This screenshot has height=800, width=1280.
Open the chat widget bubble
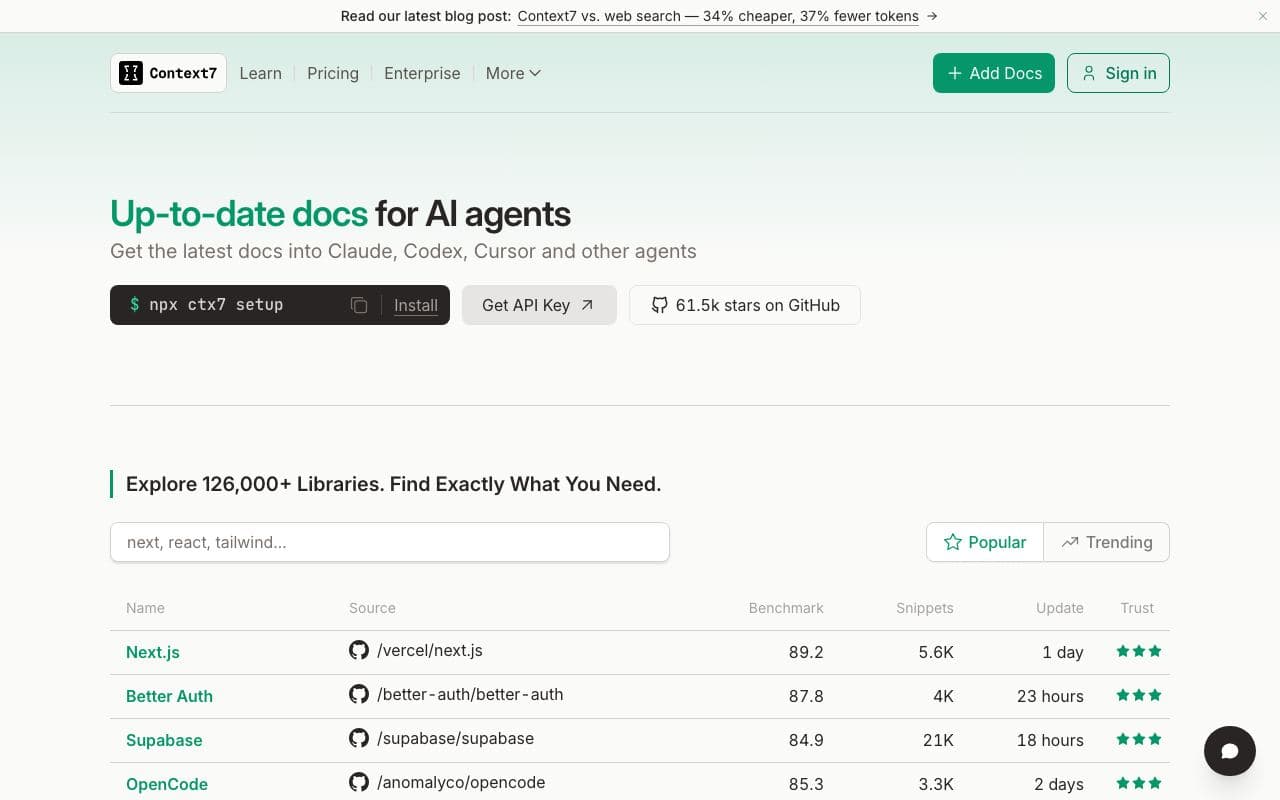(1230, 751)
